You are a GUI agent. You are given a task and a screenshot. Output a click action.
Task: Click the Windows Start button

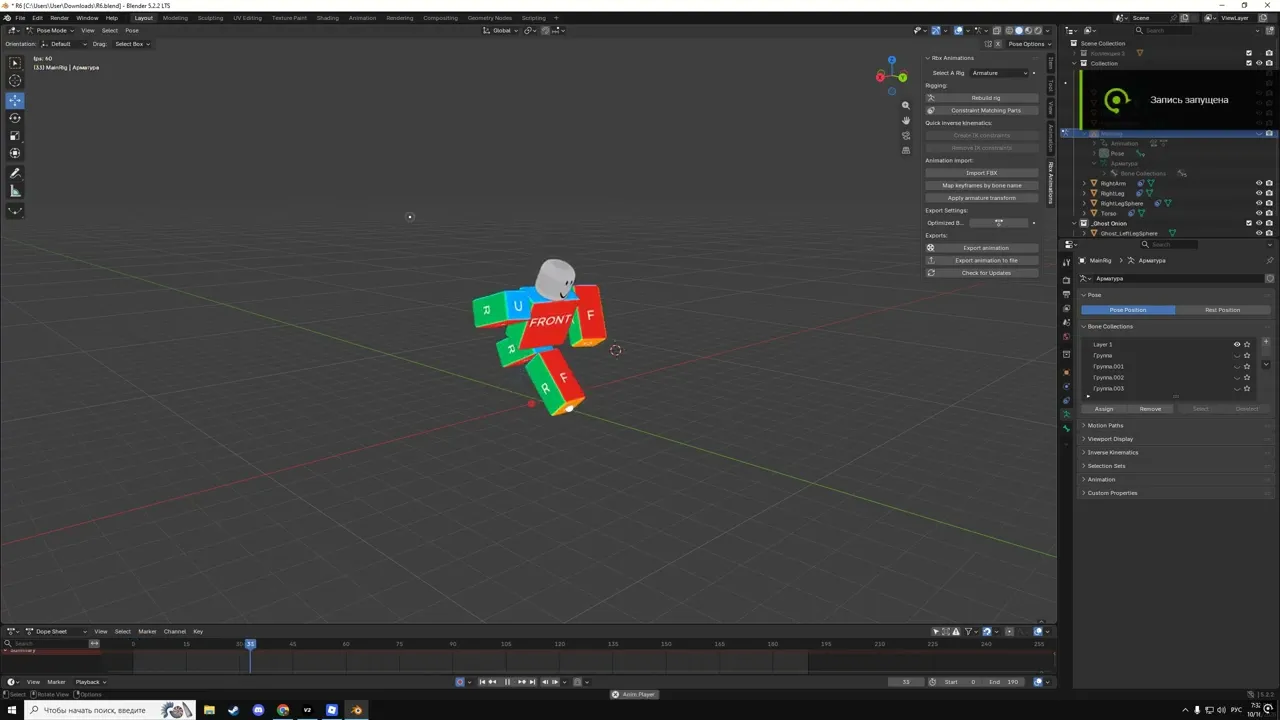[x=11, y=710]
